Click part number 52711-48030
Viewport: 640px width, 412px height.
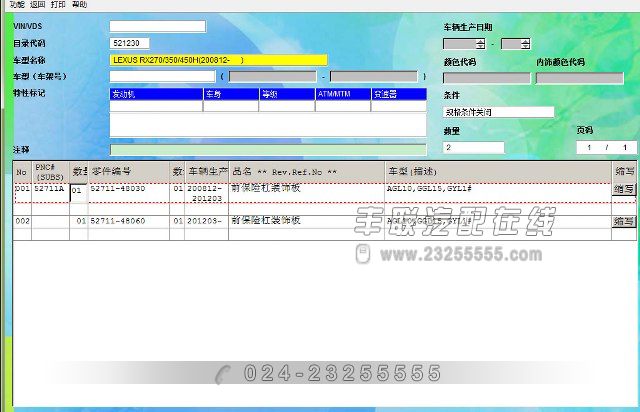(x=118, y=189)
